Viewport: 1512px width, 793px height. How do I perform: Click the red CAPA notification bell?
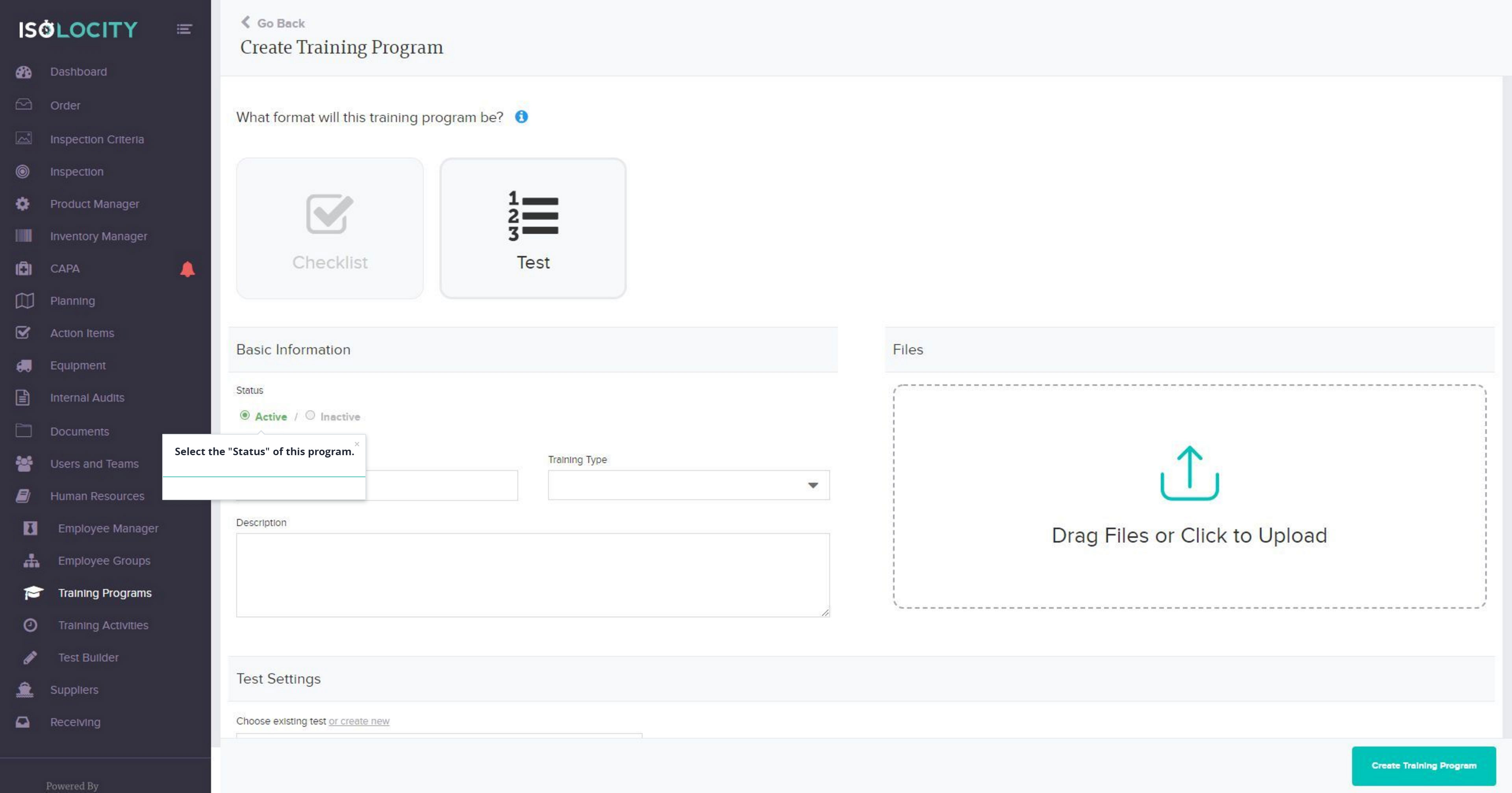[187, 269]
